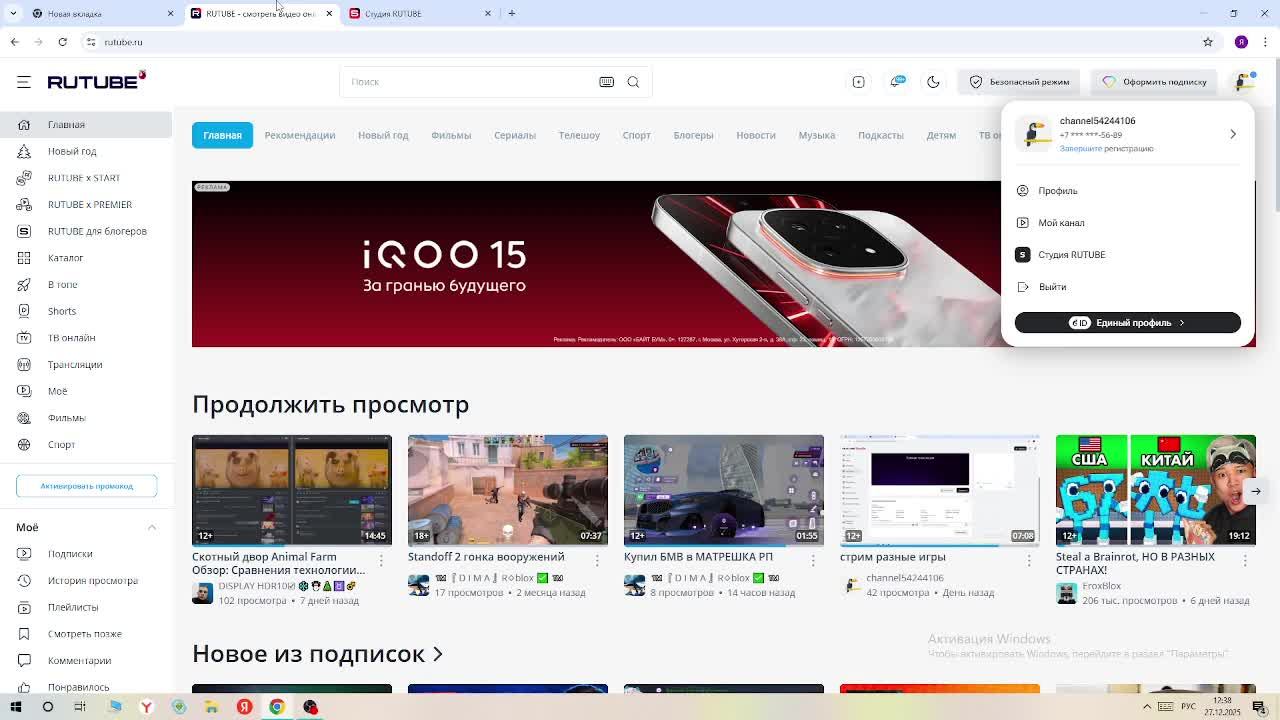Open the Standoff 2 гонка вооружений thumbnail
The image size is (1280, 720).
508,490
